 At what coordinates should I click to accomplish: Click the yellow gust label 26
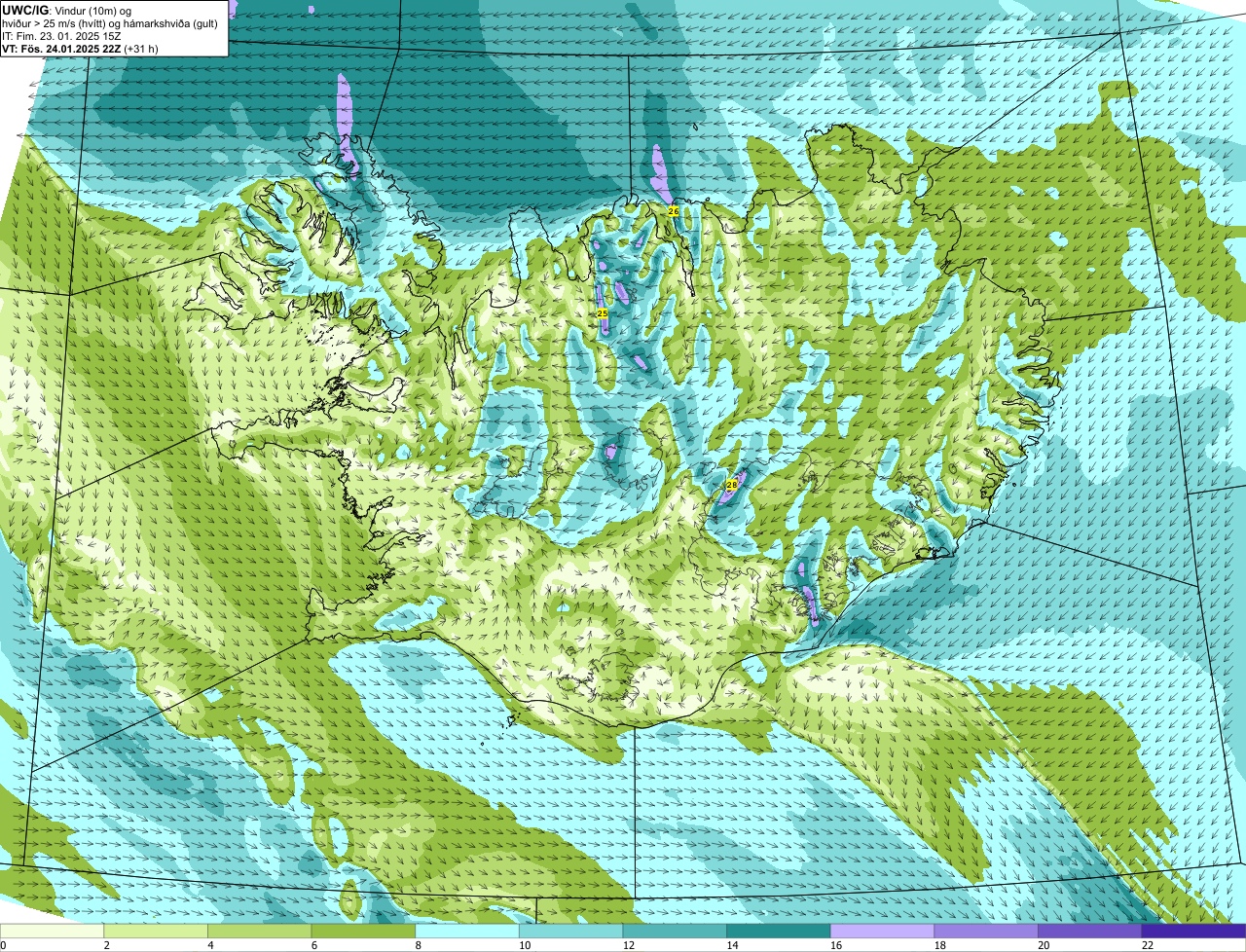click(x=673, y=211)
